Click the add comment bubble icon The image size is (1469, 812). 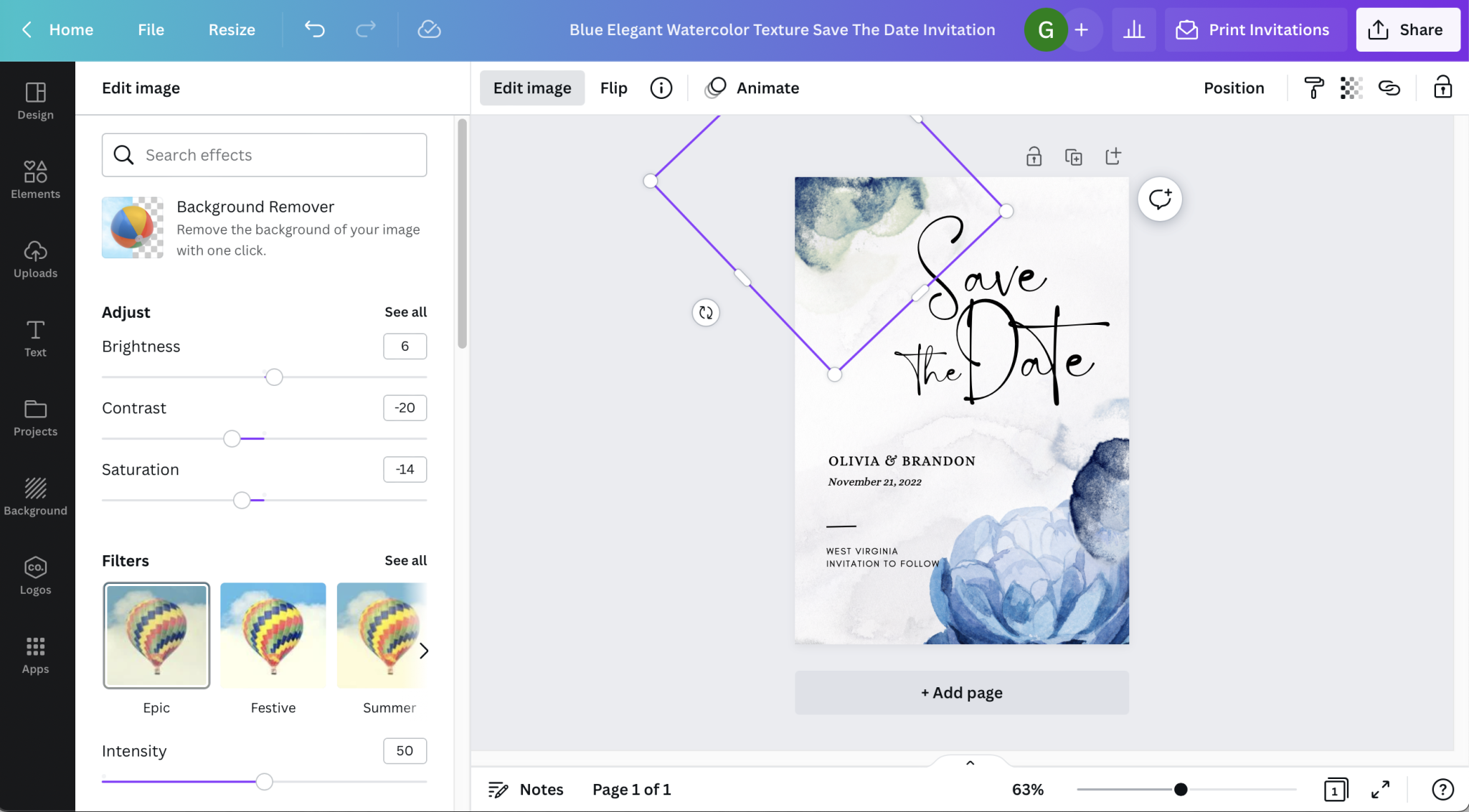coord(1159,199)
